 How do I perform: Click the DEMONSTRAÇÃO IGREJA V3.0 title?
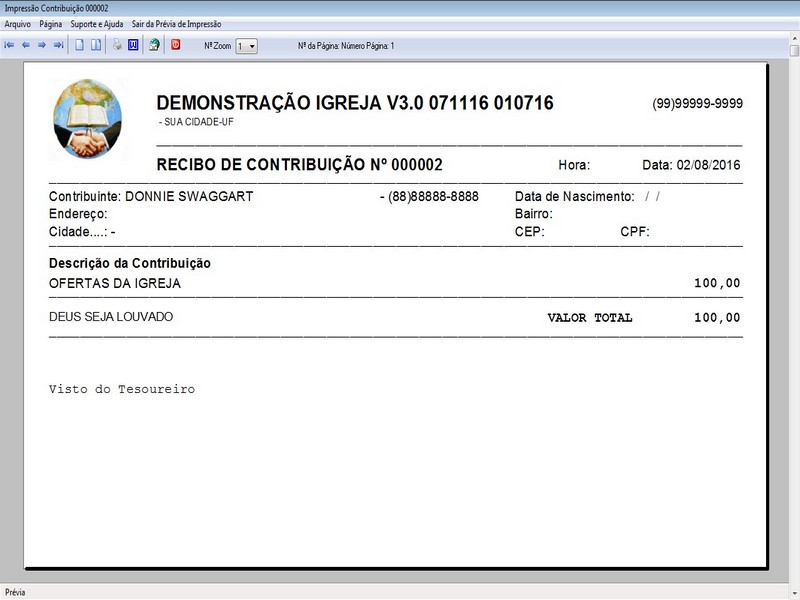(x=355, y=103)
